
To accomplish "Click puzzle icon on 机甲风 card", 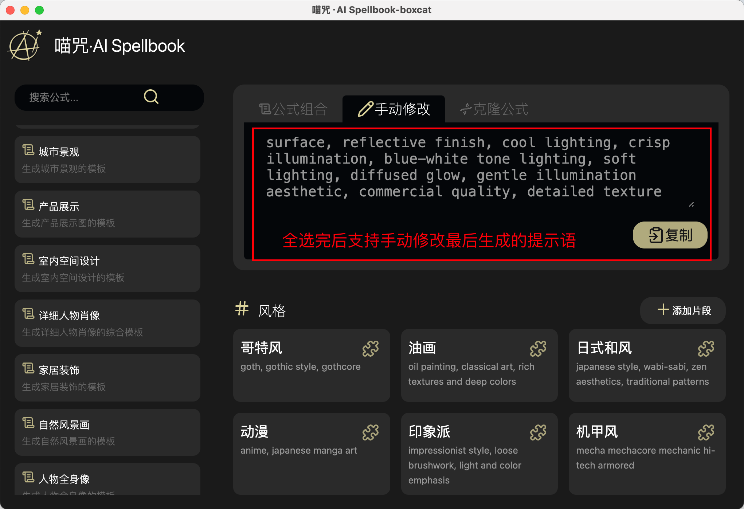I will (x=706, y=432).
